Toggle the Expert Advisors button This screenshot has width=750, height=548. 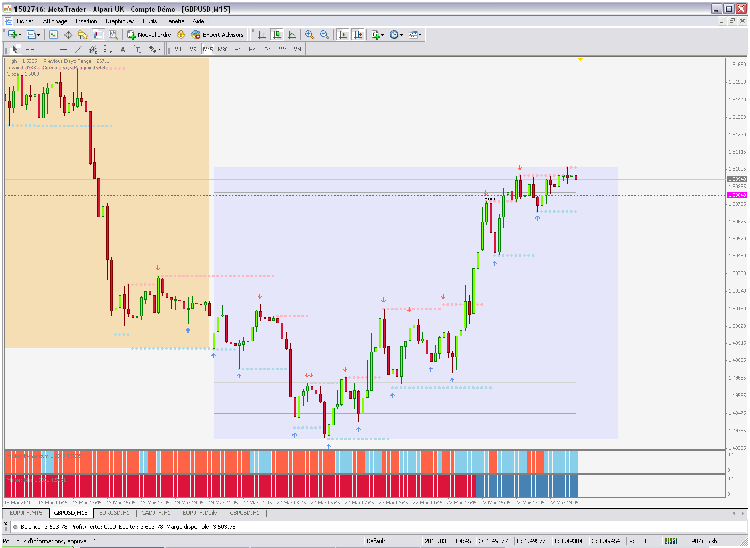point(217,34)
